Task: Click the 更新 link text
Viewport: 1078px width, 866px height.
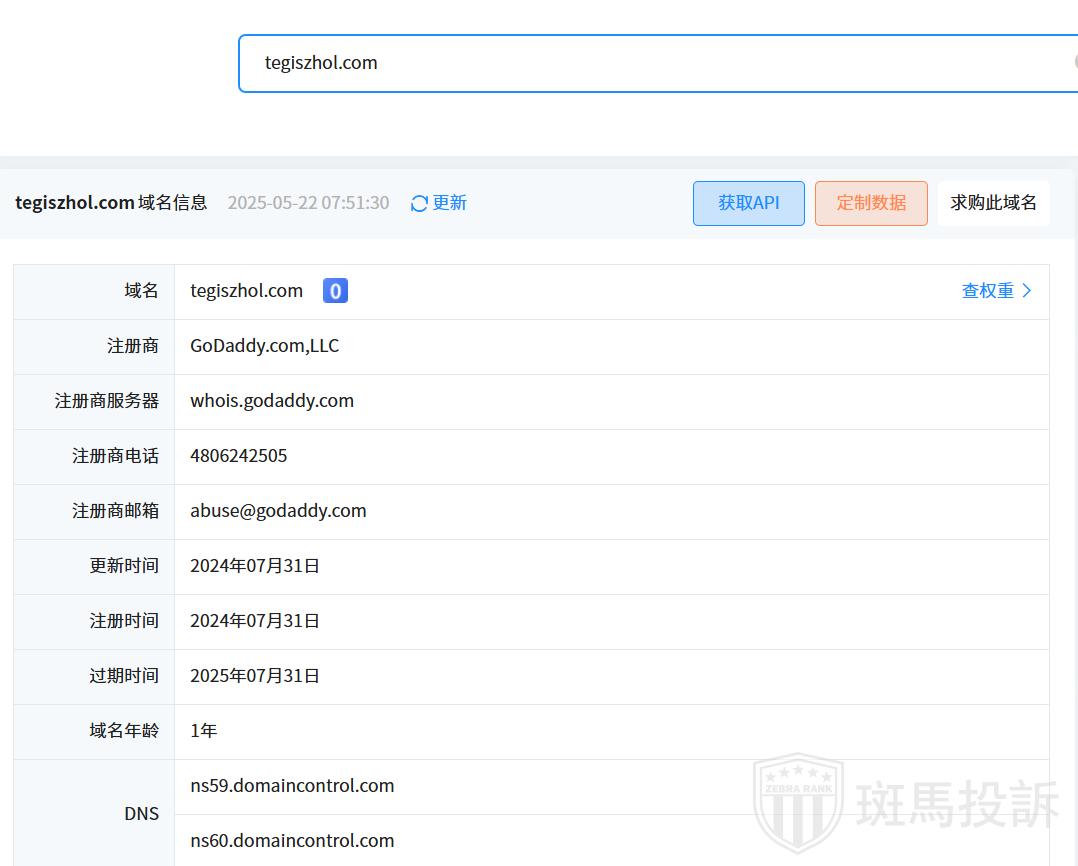Action: click(x=450, y=203)
